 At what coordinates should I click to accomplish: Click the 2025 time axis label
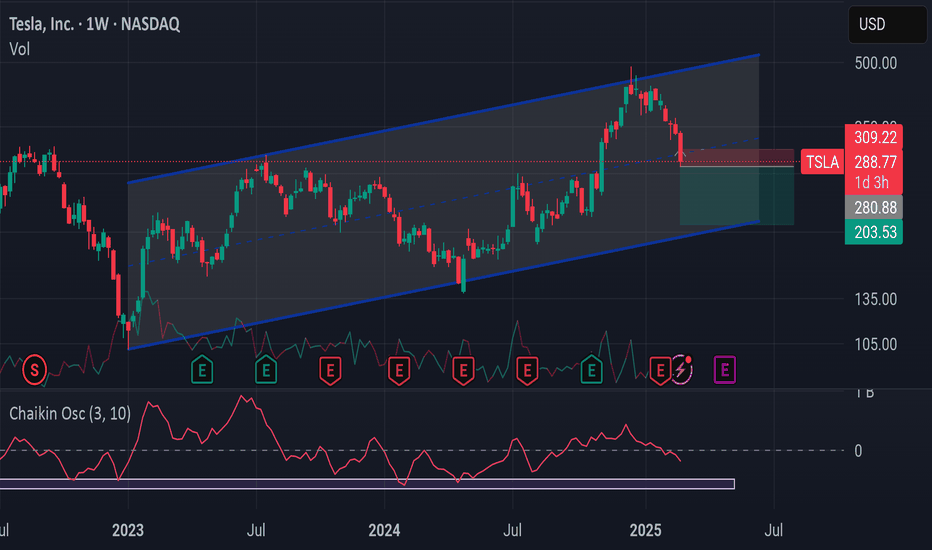(x=646, y=530)
